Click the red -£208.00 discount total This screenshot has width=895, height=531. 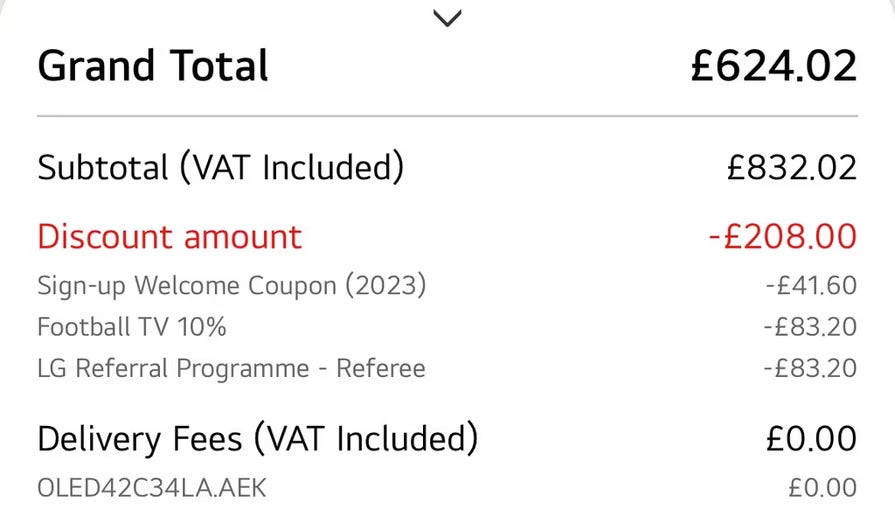pos(782,237)
